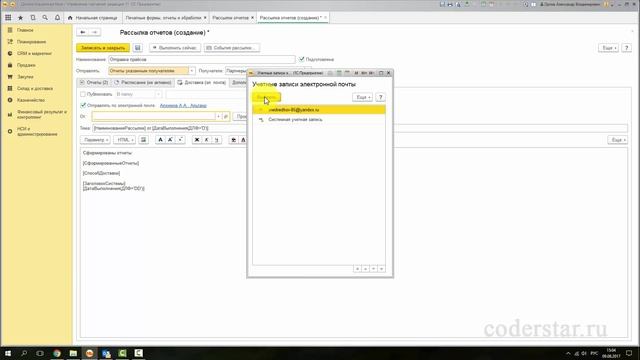This screenshot has height=360, width=640.
Task: Open Windows Start menu
Action: pyautogui.click(x=8, y=353)
